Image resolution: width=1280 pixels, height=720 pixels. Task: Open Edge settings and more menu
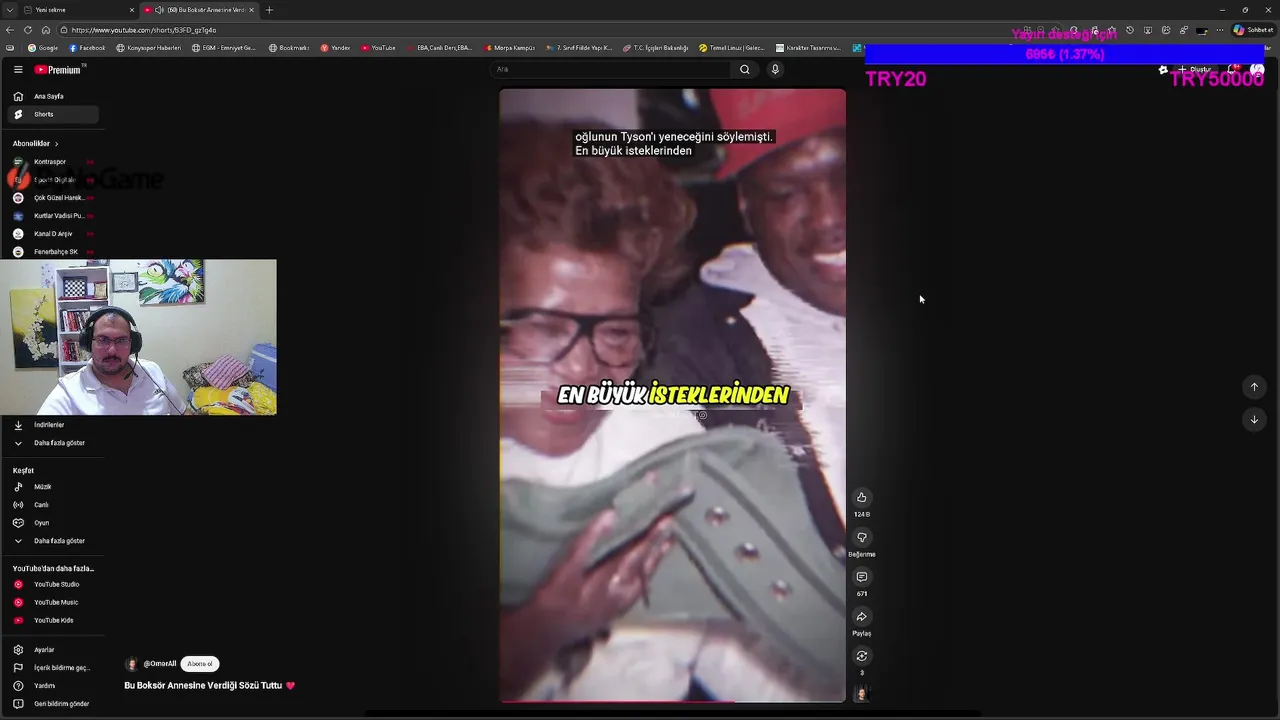click(x=1220, y=30)
